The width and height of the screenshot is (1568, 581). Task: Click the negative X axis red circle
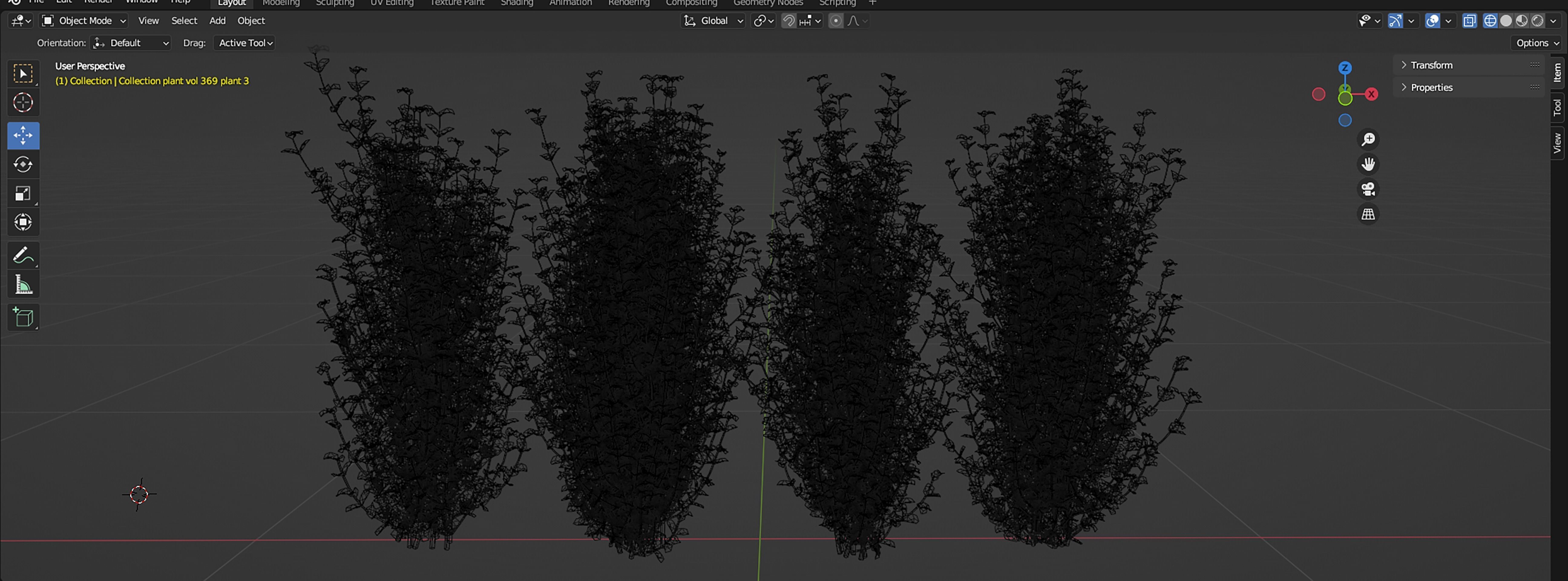1318,94
